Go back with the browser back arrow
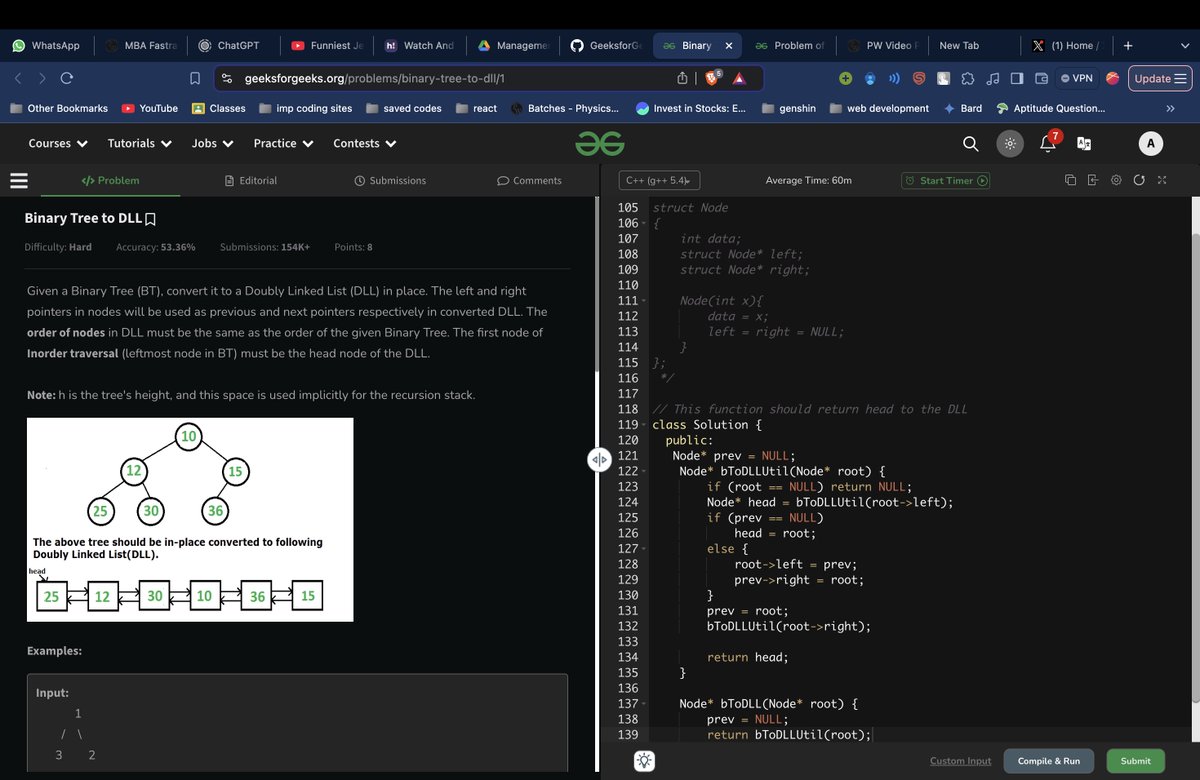 click(18, 78)
